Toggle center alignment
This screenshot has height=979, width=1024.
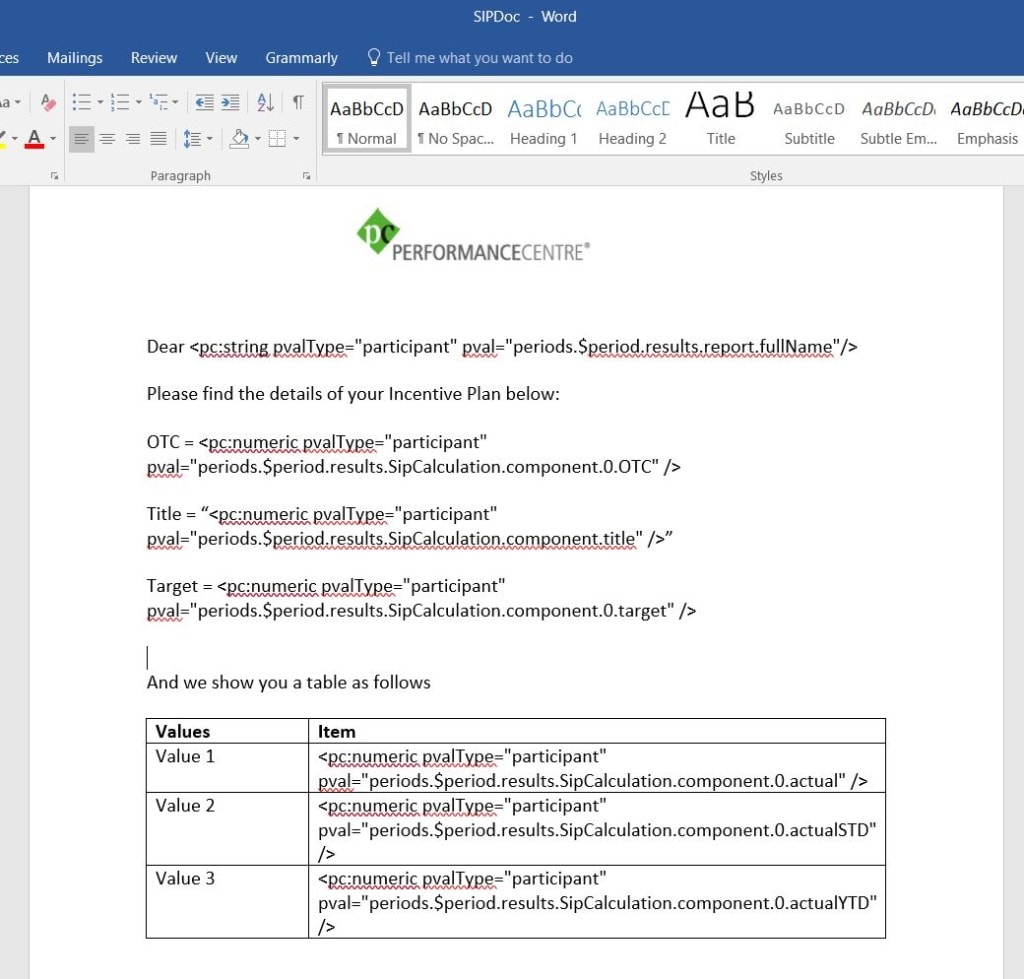tap(107, 138)
